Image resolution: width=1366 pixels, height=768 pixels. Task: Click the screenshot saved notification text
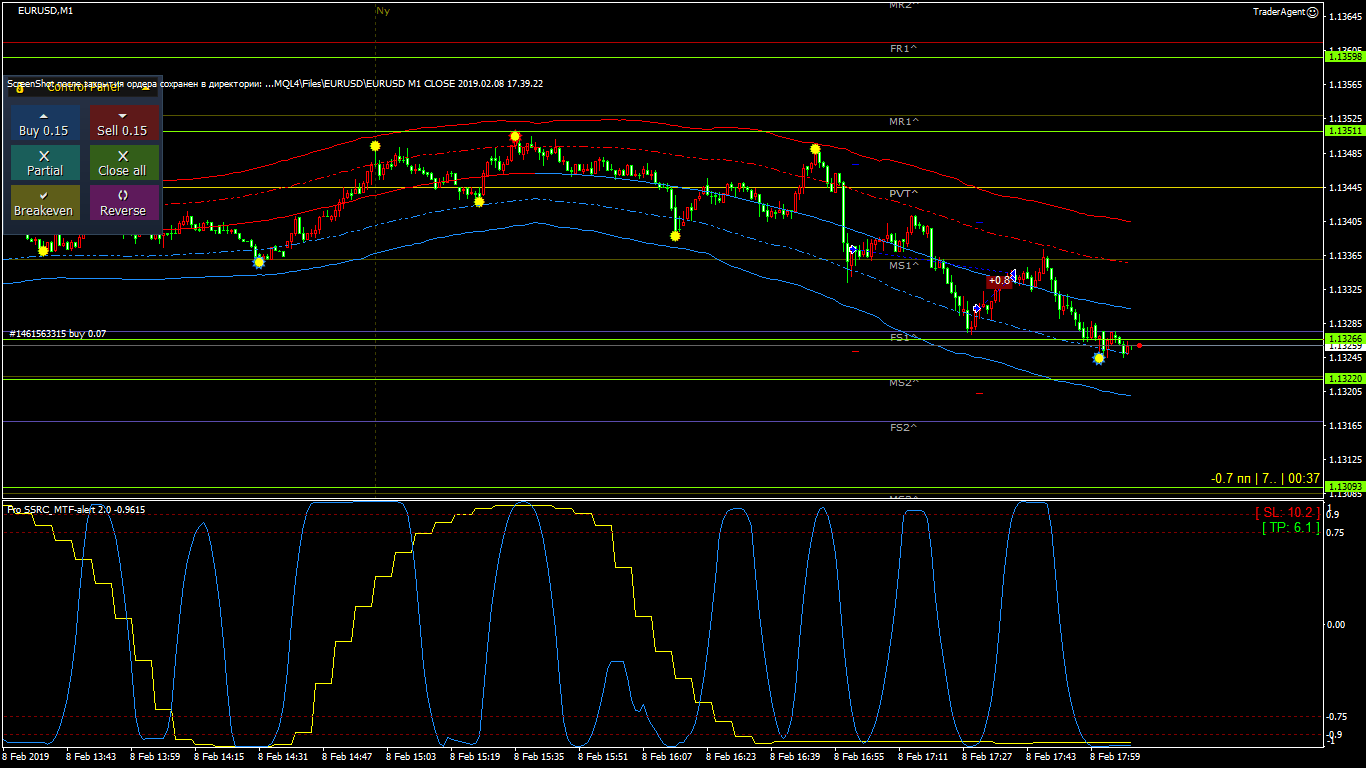point(275,84)
